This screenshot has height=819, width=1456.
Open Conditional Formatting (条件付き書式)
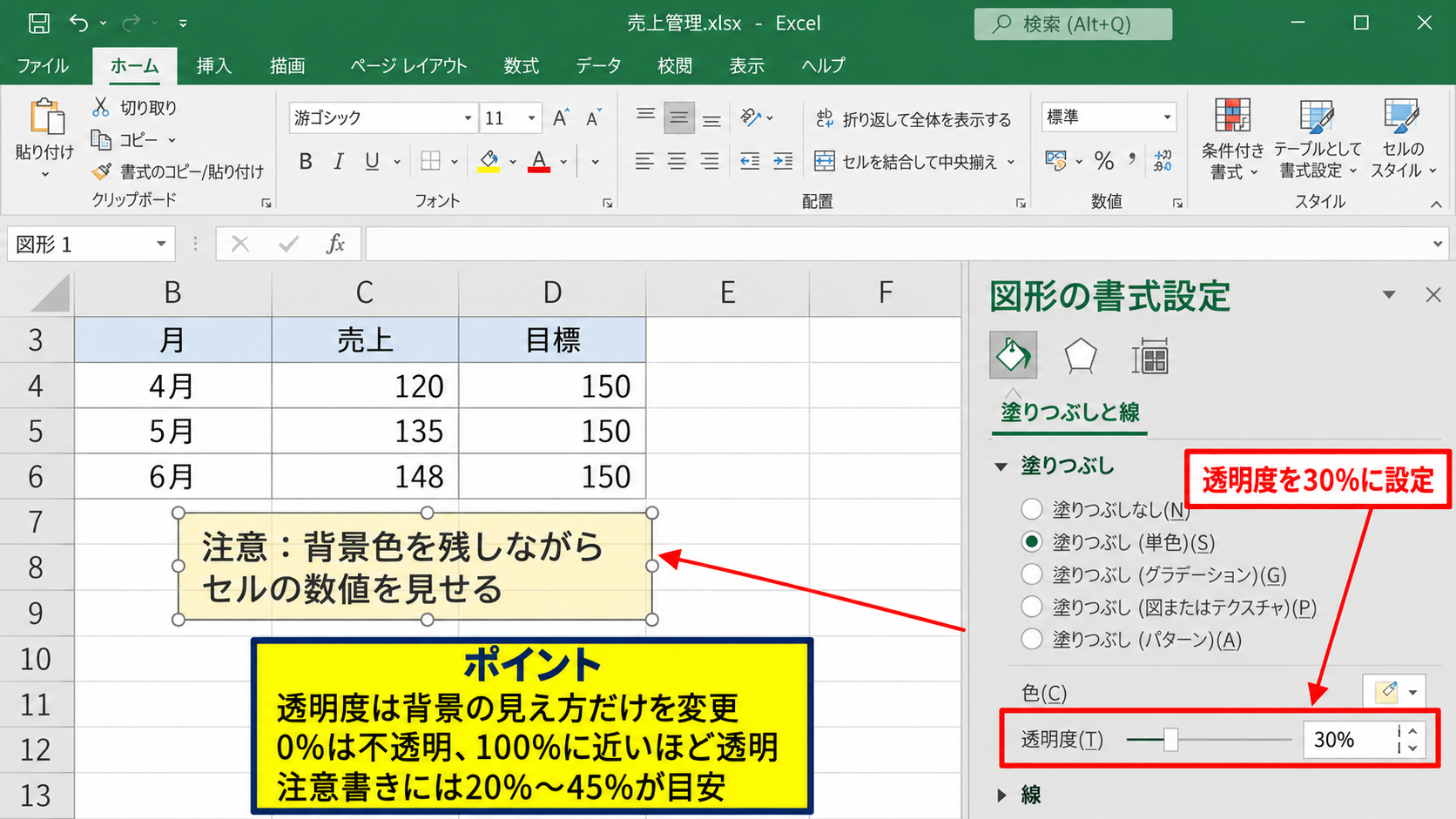(x=1232, y=139)
